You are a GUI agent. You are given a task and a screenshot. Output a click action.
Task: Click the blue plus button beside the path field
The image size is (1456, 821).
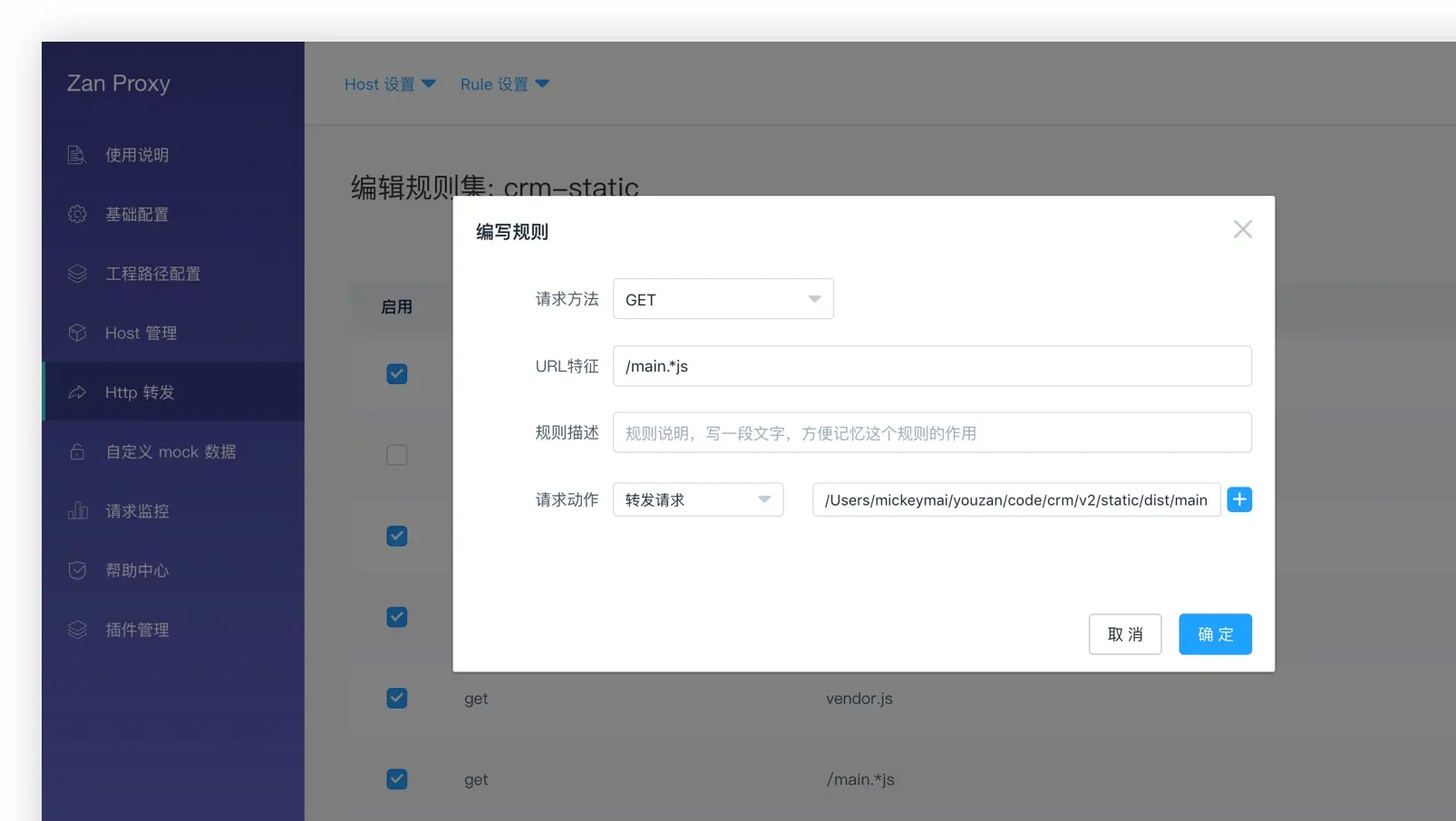(x=1239, y=499)
